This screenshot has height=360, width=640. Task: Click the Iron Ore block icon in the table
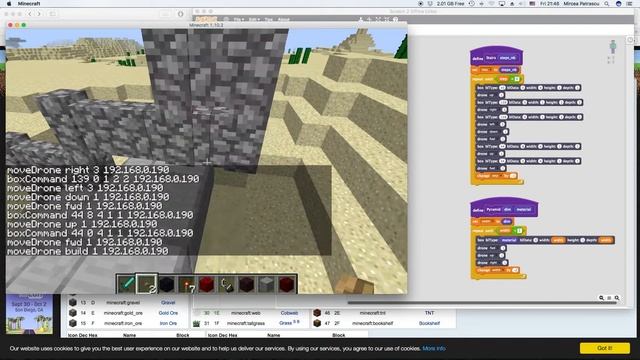tap(73, 323)
